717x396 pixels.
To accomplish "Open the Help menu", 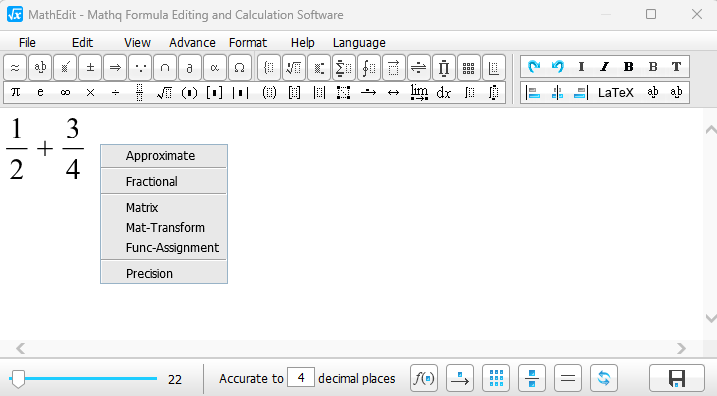I will (303, 43).
